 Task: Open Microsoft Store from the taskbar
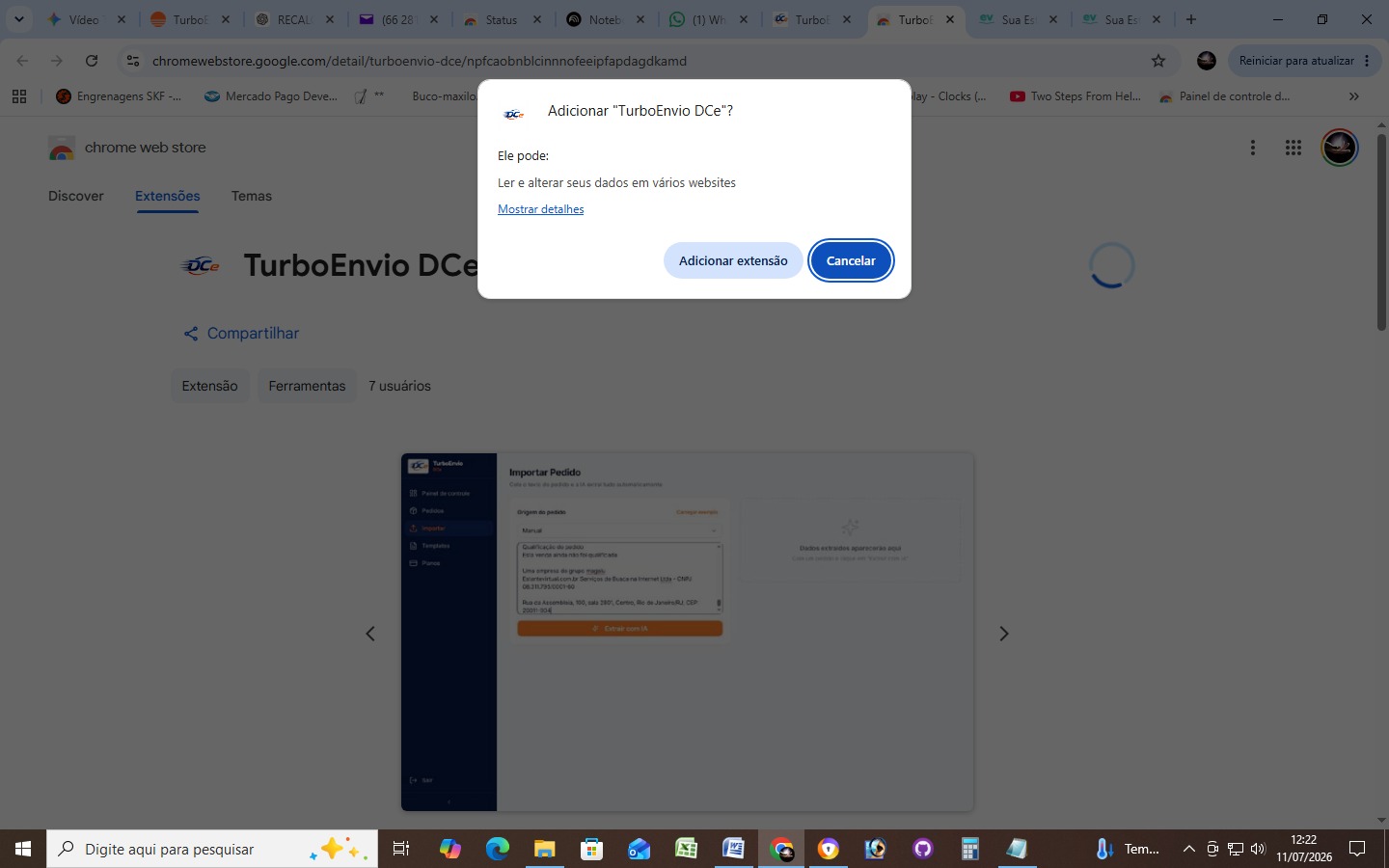coord(591,849)
